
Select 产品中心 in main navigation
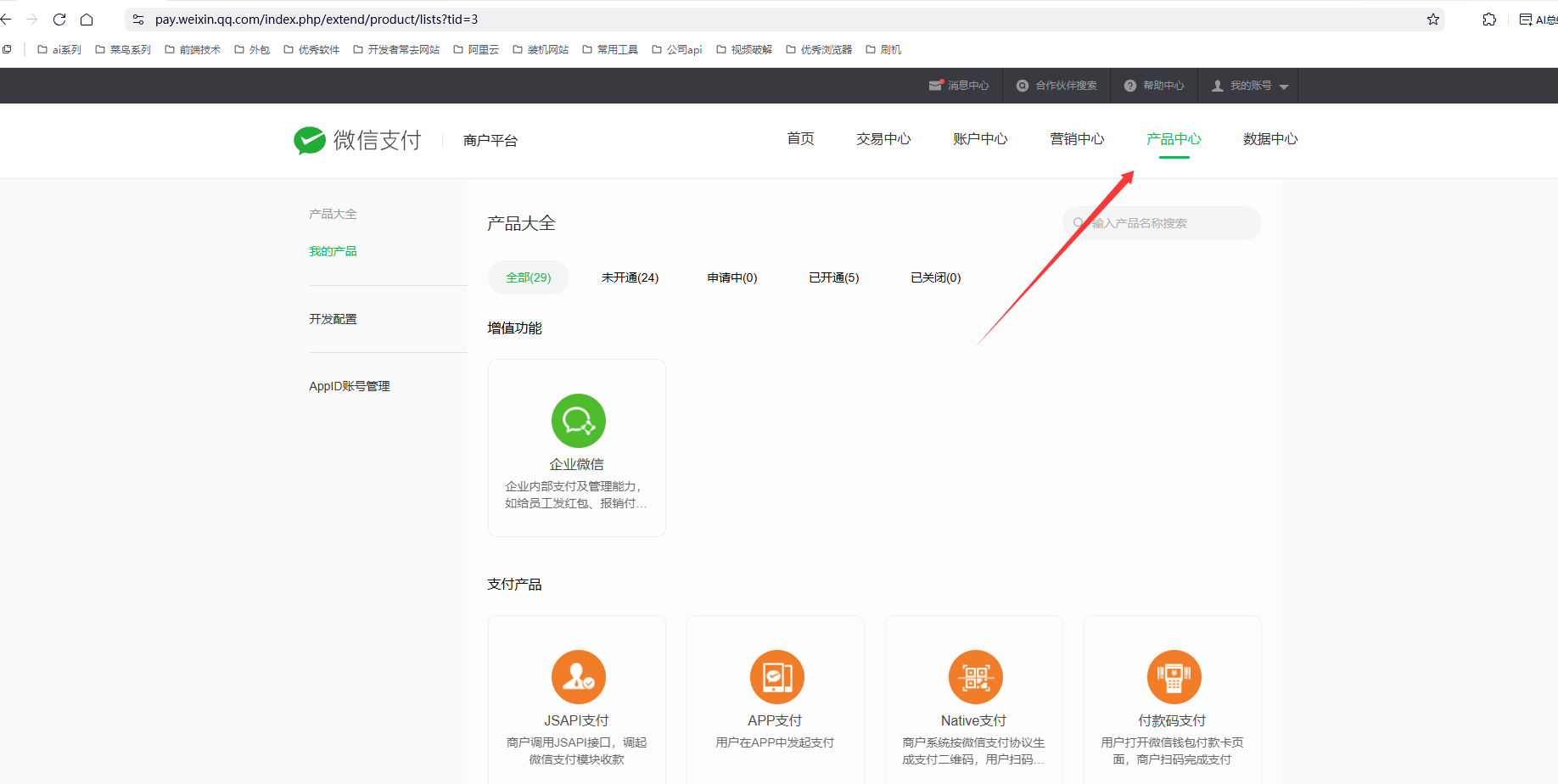[1174, 139]
